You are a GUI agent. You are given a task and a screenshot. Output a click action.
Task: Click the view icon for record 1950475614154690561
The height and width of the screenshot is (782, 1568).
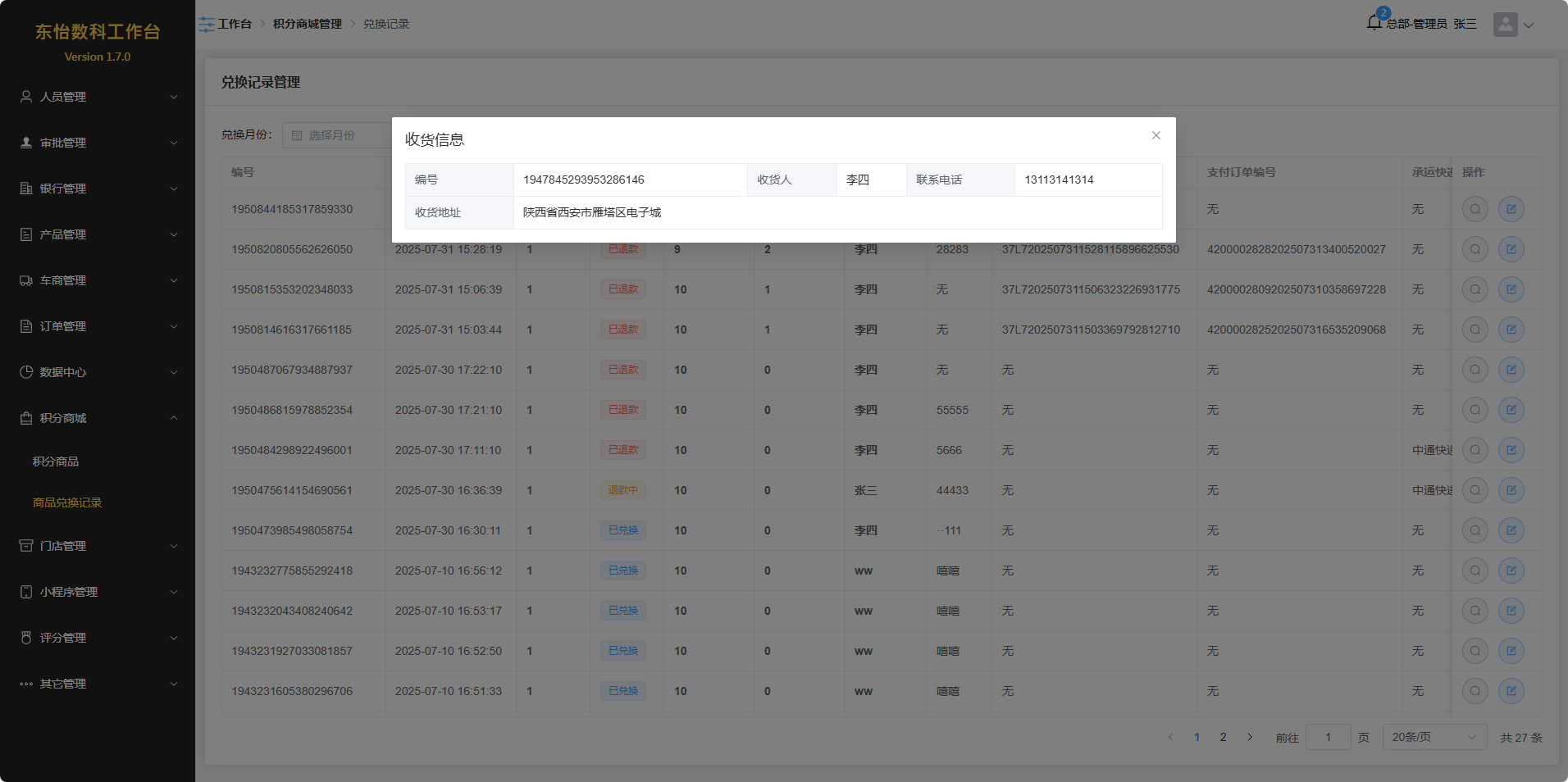coord(1475,490)
